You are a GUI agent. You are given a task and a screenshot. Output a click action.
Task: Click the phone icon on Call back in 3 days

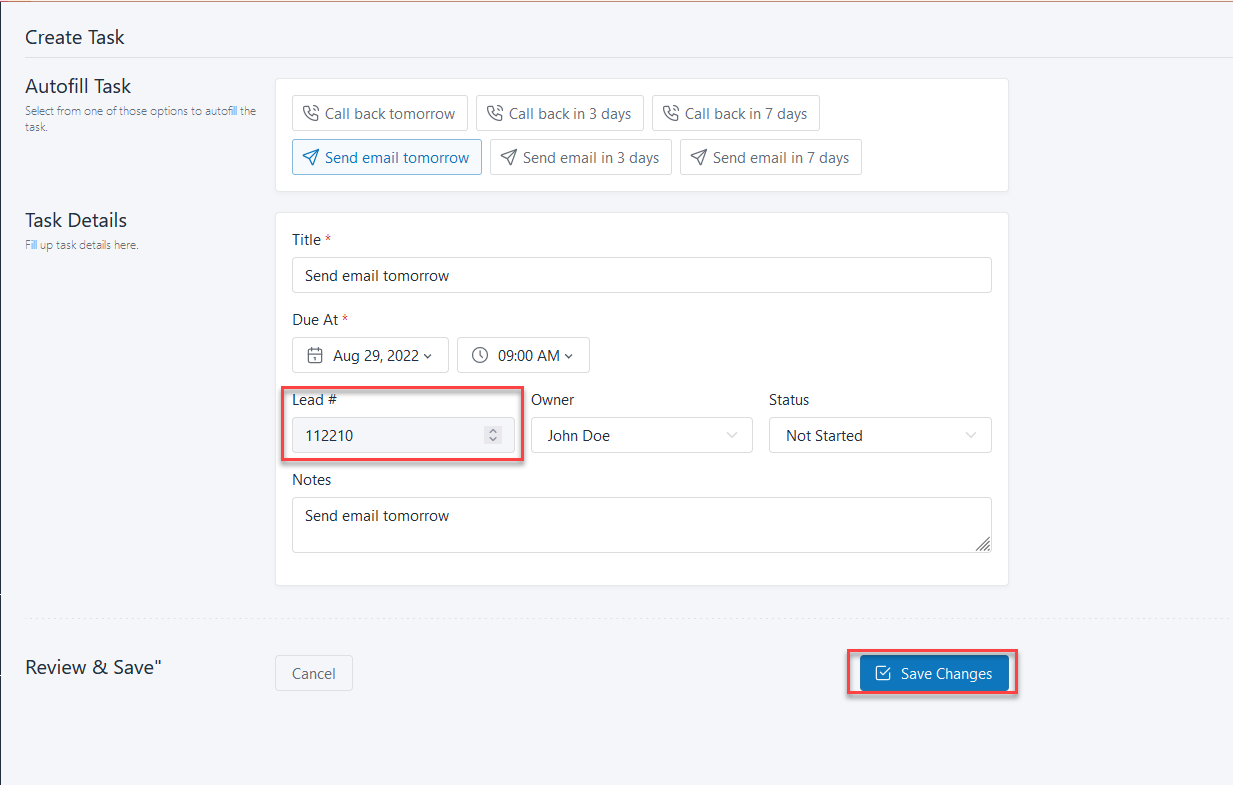(495, 113)
